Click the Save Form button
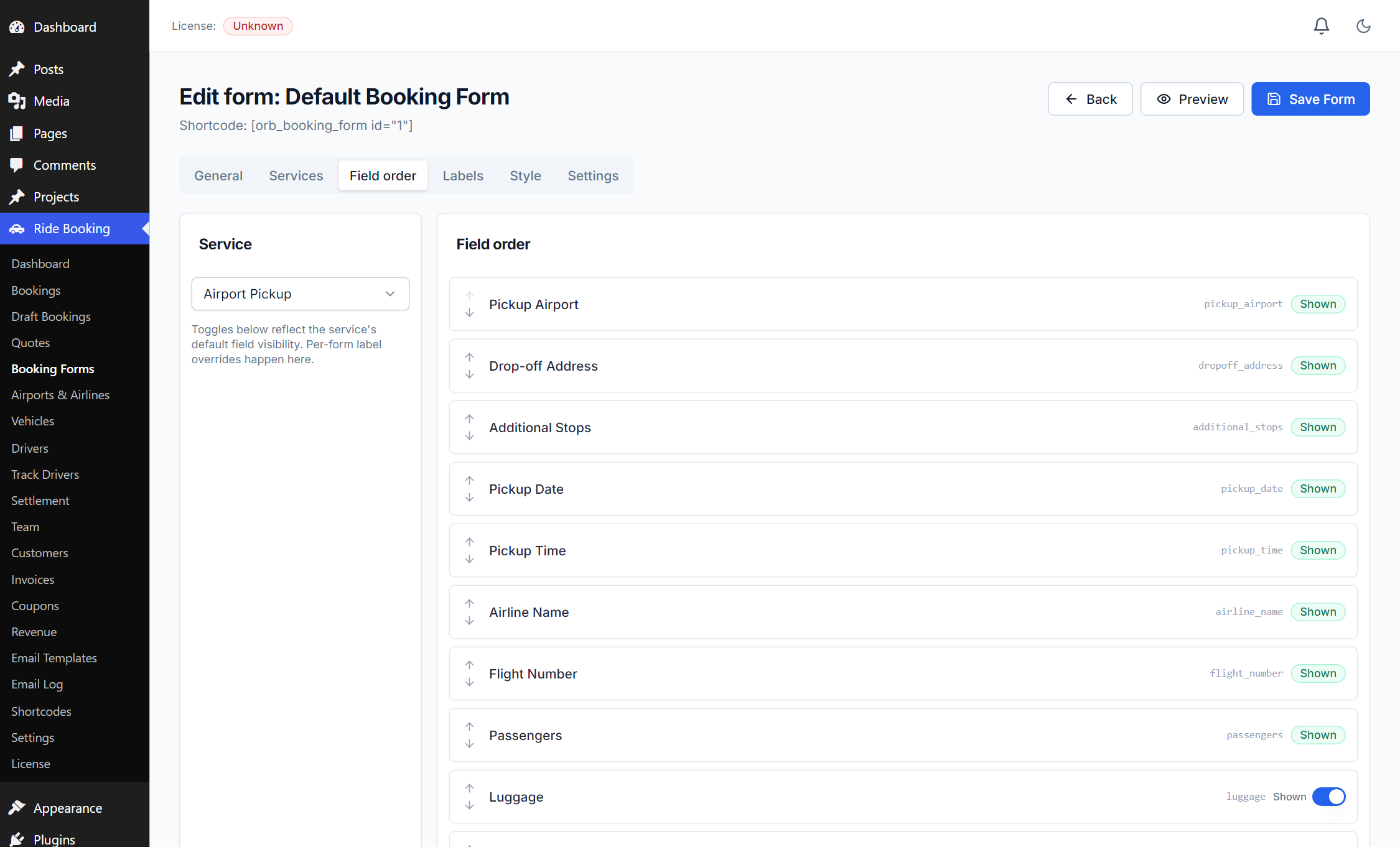 coord(1310,99)
